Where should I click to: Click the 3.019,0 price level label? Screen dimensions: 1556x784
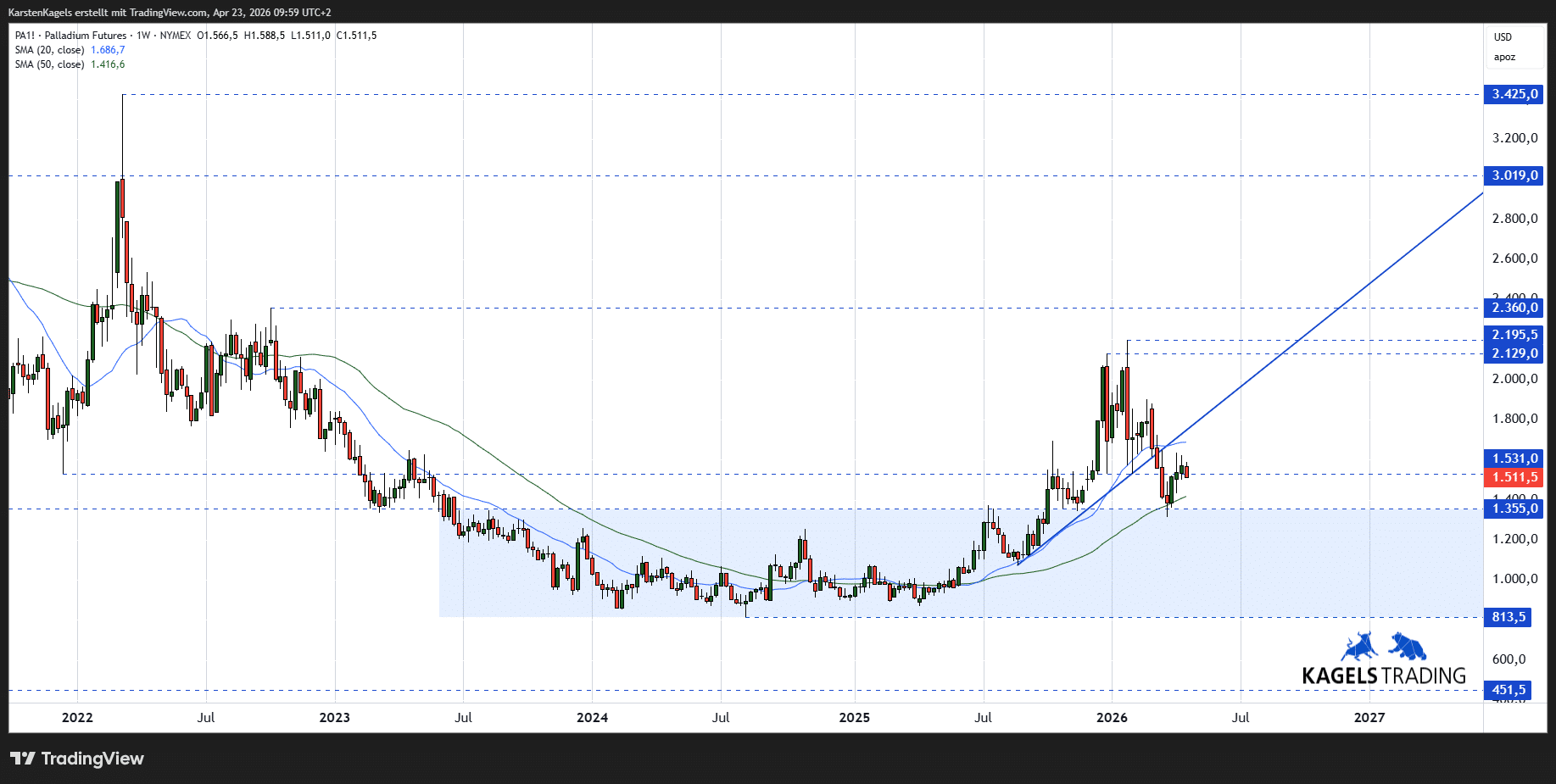click(1514, 175)
